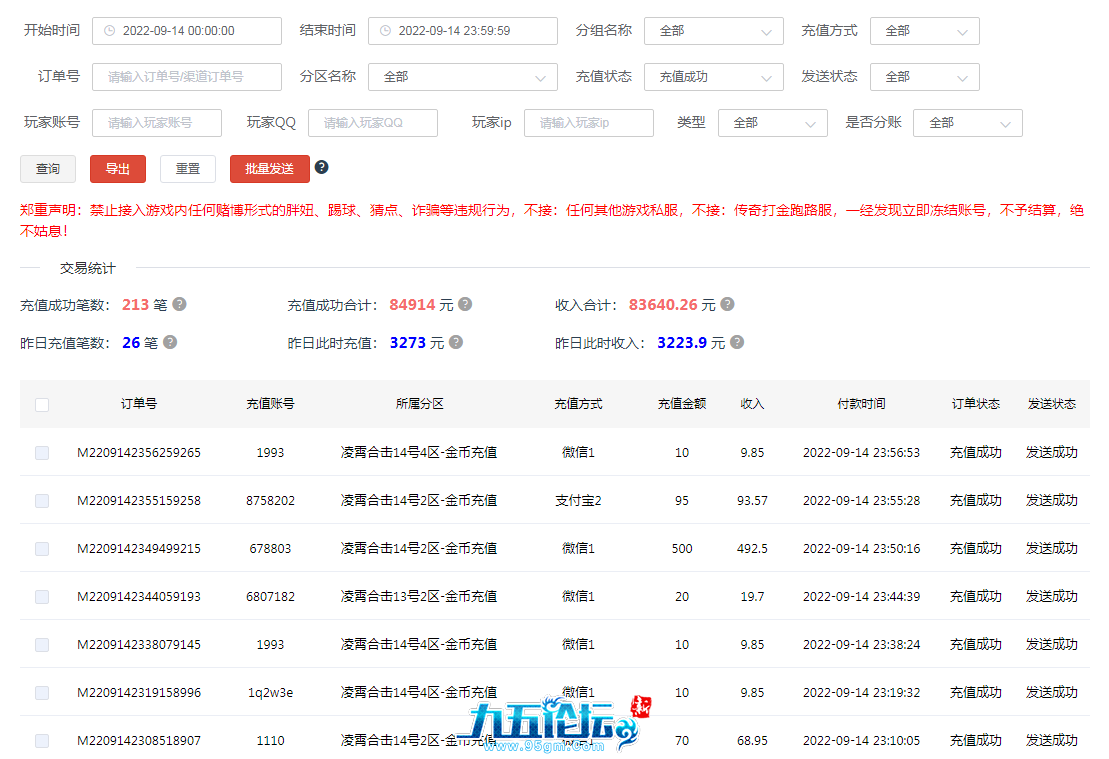The height and width of the screenshot is (759, 1109).
Task: Click help icon beside 昨日充值笔数
Action: (170, 342)
